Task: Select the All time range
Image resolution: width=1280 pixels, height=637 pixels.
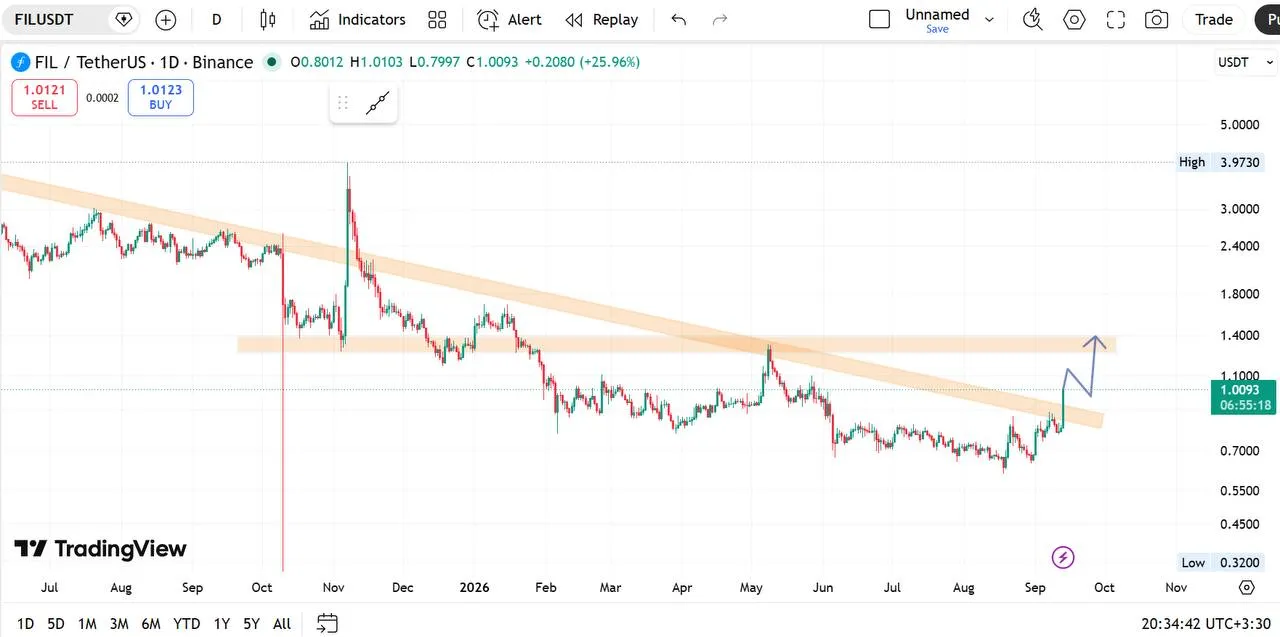Action: pos(282,624)
